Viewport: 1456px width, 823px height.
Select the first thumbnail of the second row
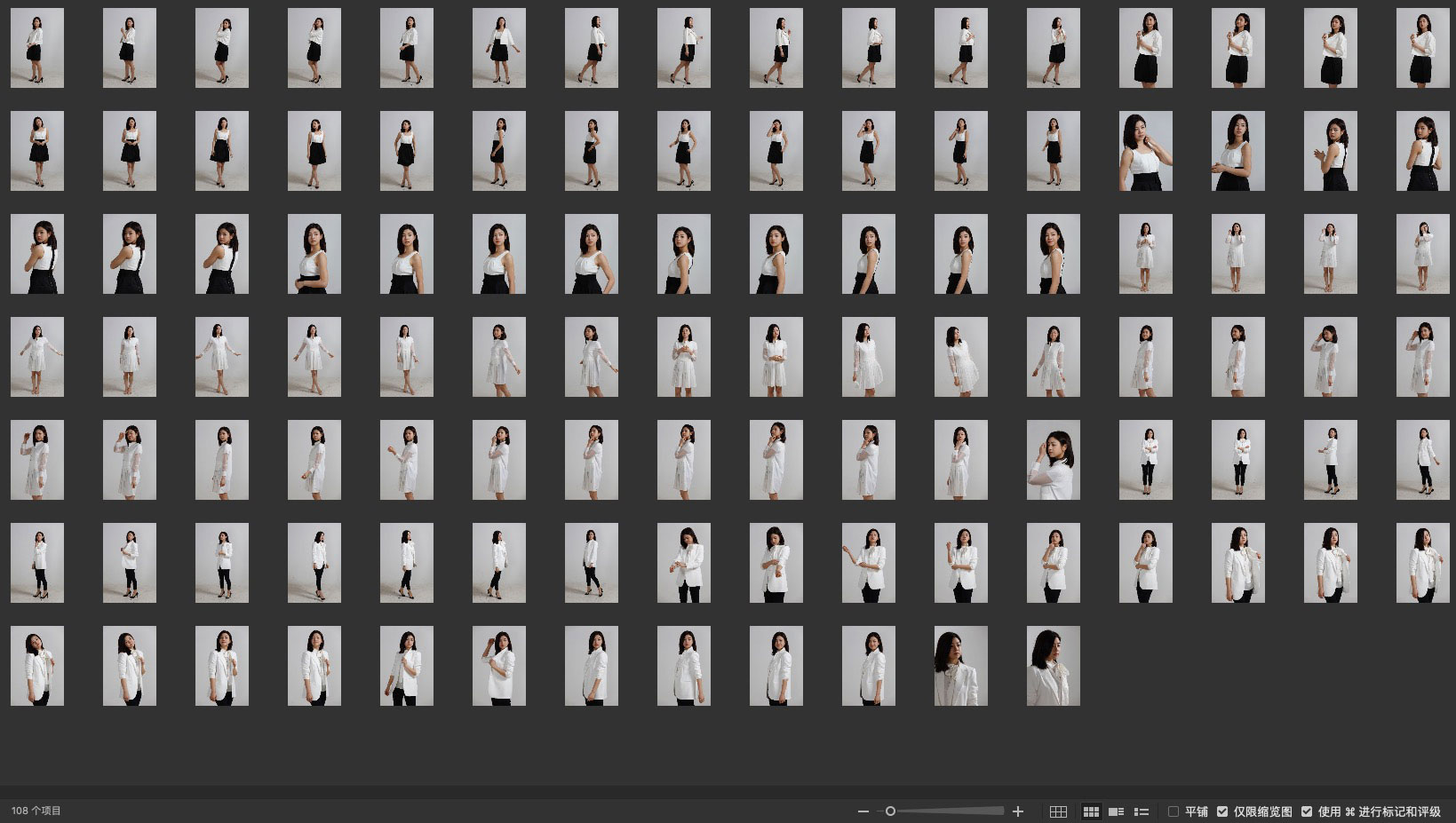click(37, 151)
